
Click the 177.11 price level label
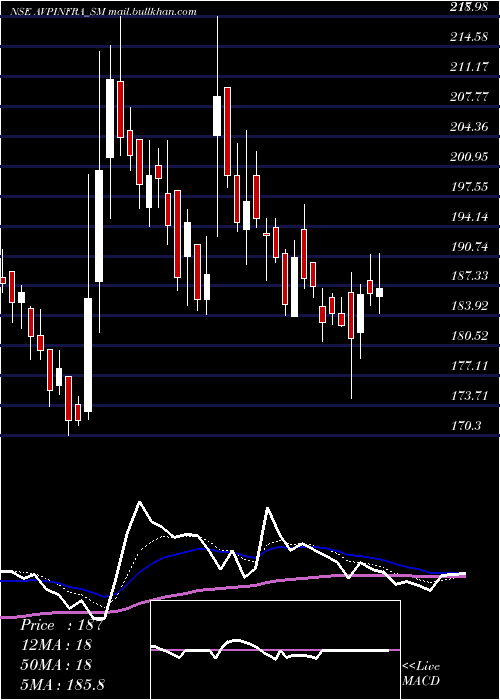click(469, 366)
